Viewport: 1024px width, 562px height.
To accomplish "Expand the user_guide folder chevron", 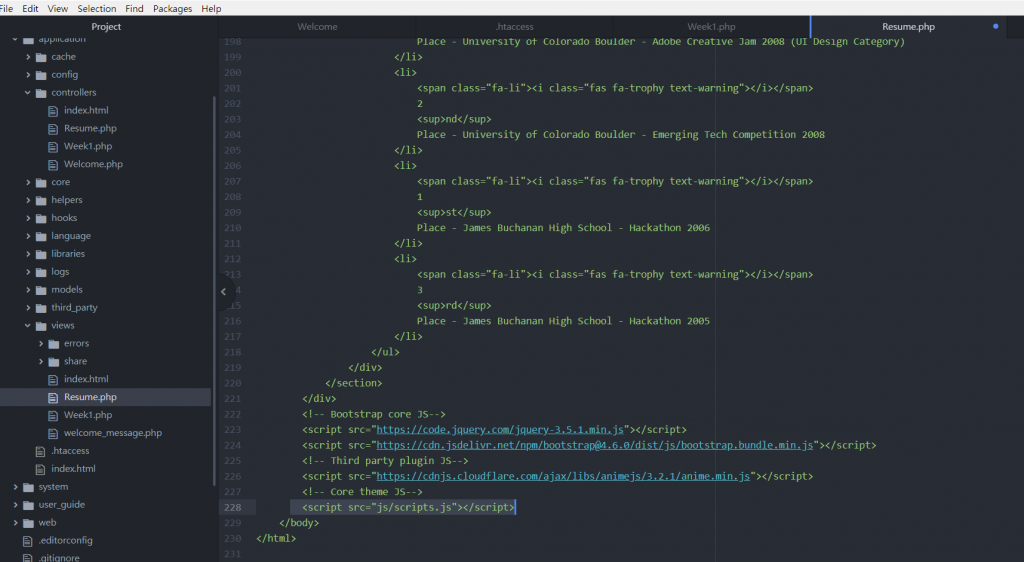I will (16, 505).
